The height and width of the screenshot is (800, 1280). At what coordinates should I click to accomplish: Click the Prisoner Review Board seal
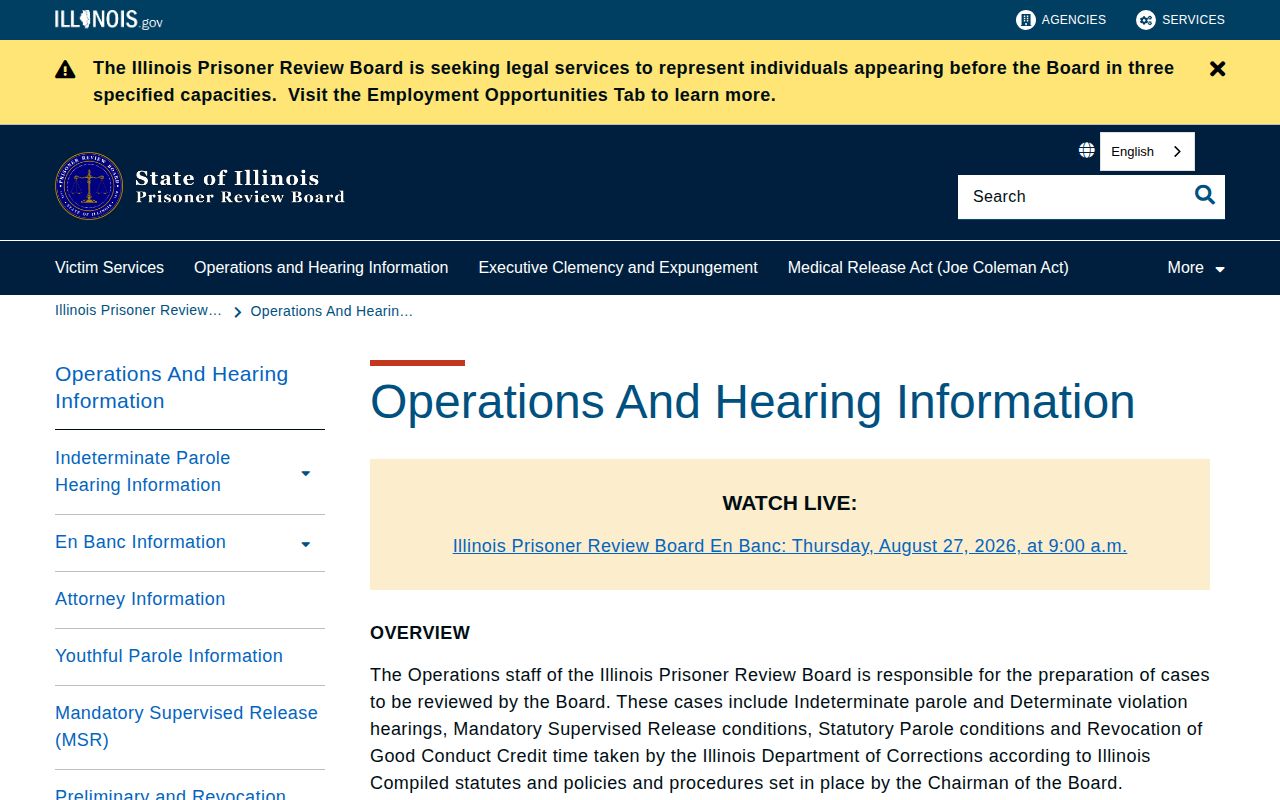click(x=89, y=186)
